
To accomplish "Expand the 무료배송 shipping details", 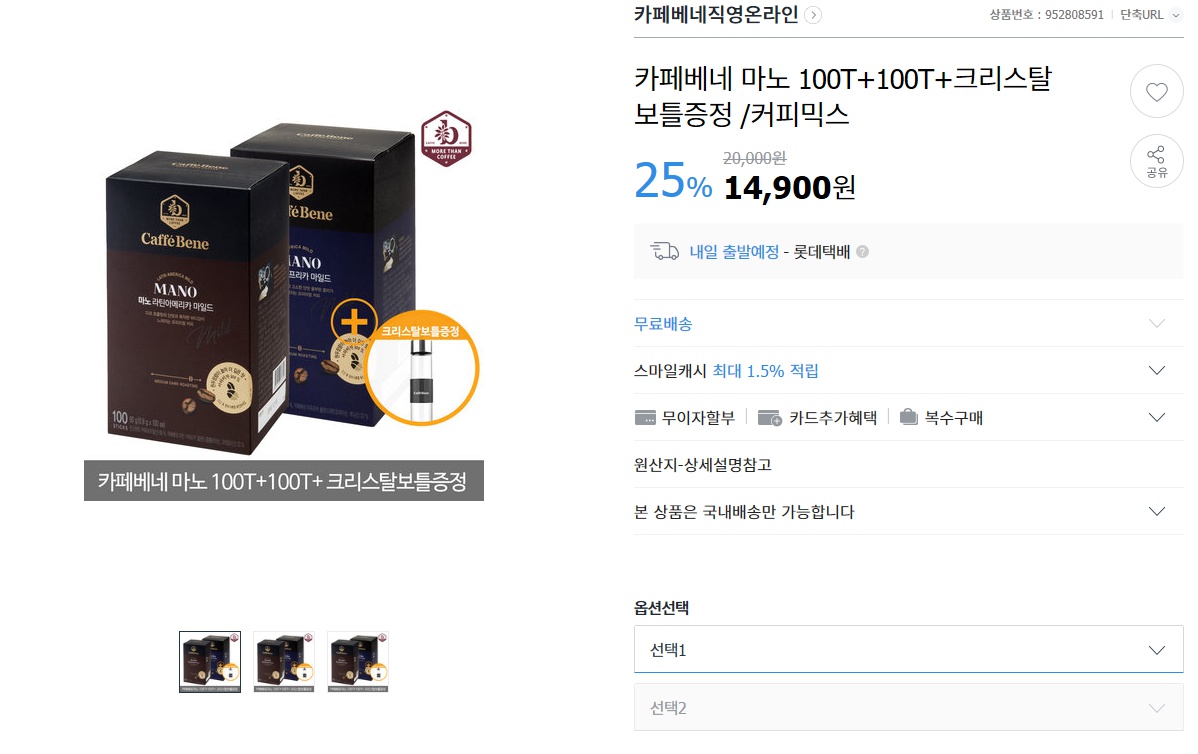I will [908, 324].
